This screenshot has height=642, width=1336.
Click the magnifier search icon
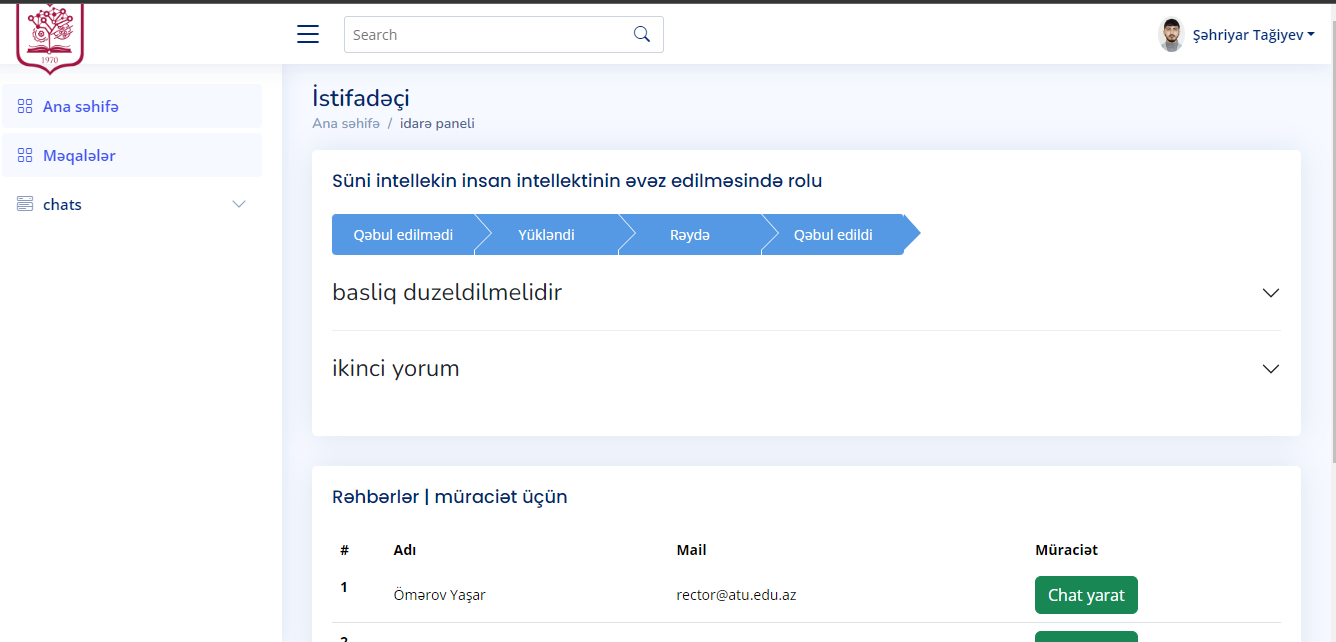point(642,34)
